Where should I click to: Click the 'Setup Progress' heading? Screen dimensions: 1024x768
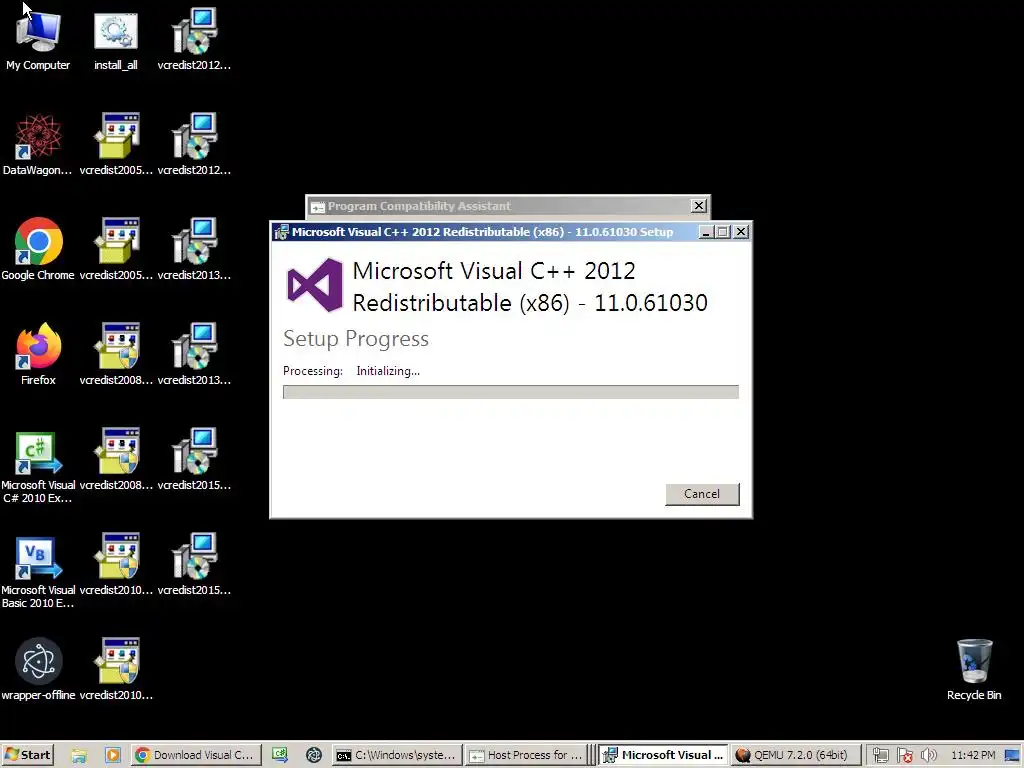[x=356, y=339]
